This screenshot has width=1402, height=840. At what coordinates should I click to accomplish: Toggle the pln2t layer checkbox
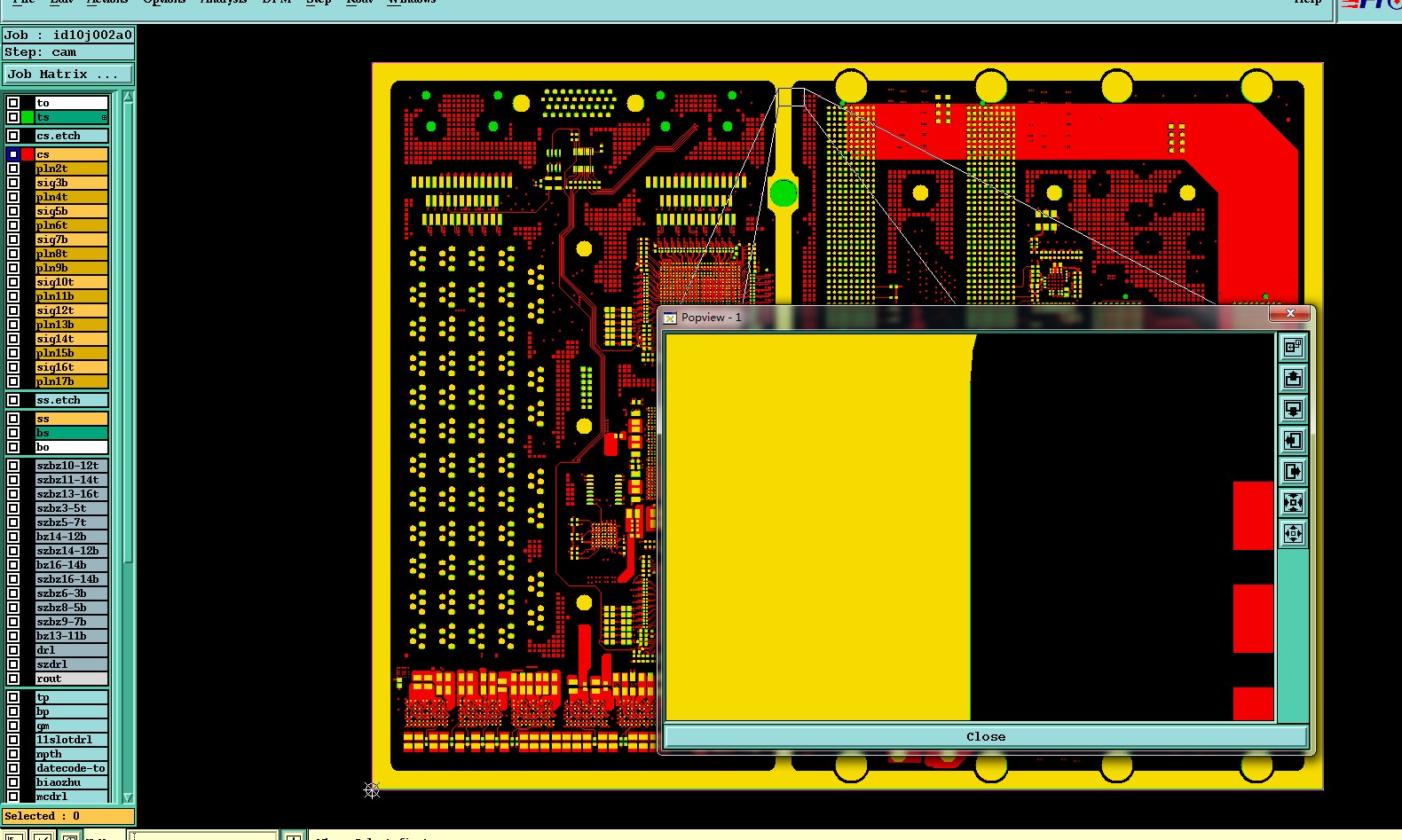coord(13,169)
